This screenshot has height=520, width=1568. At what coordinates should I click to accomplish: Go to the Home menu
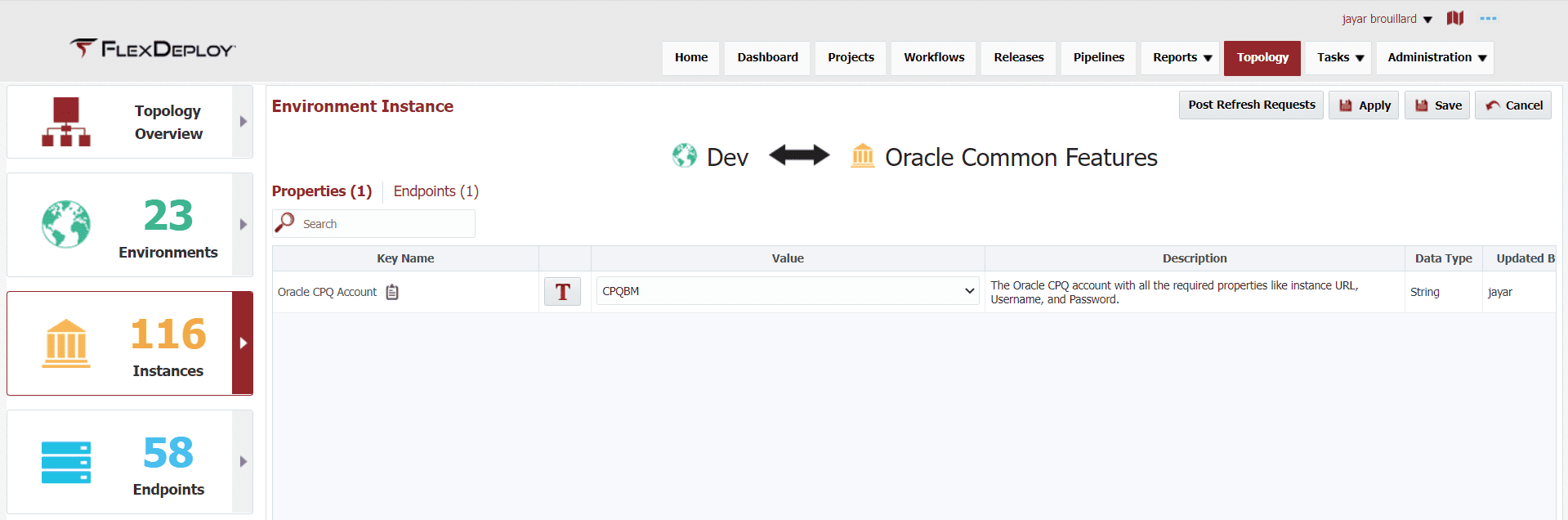click(x=691, y=57)
